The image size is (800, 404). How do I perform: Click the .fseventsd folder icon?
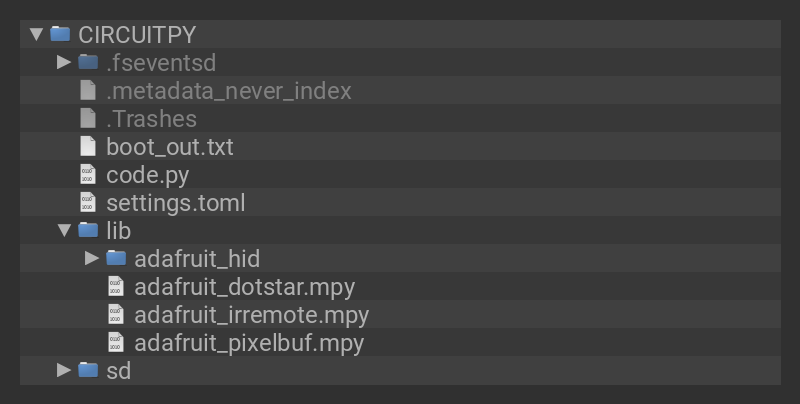tap(88, 62)
